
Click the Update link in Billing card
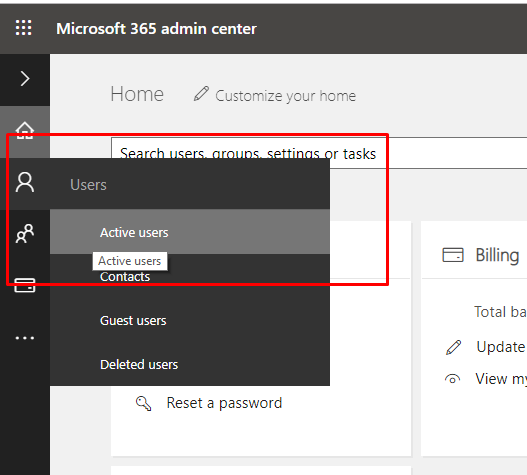(501, 347)
